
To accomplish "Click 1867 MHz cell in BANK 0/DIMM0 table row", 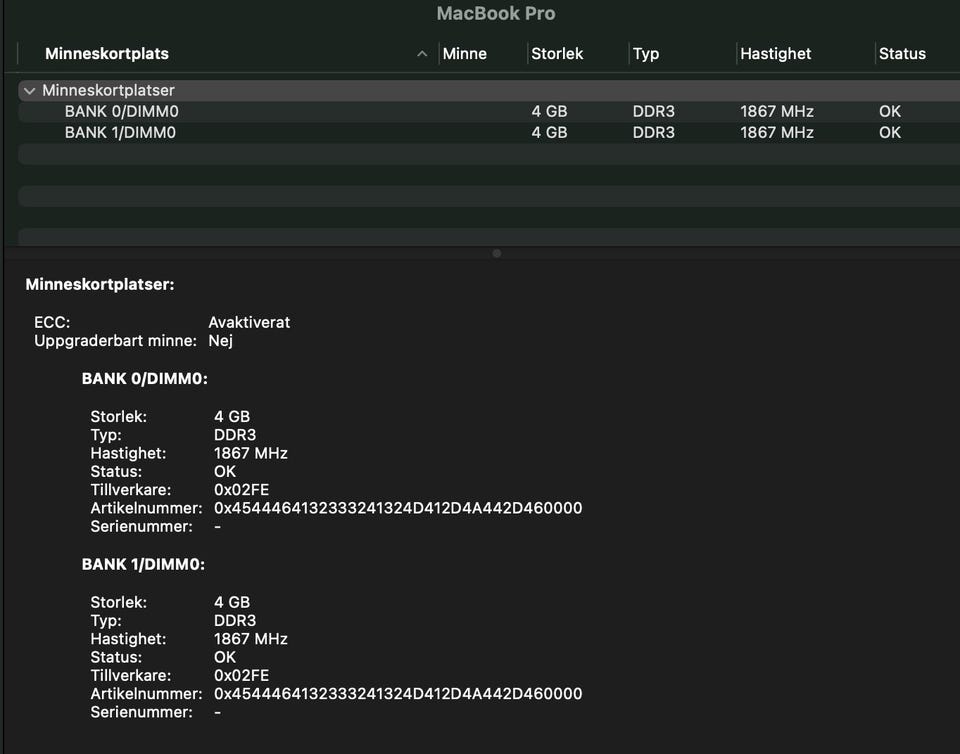I will pos(776,111).
